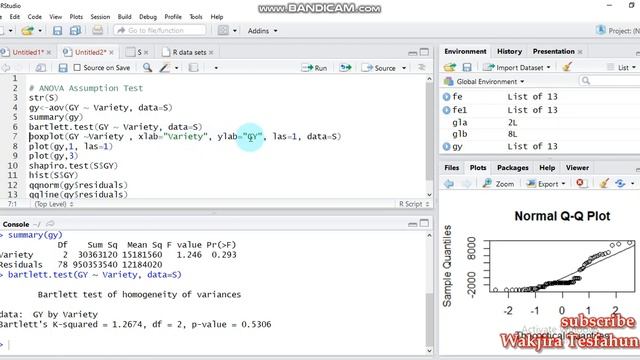This screenshot has height=360, width=640.
Task: Switch to the Packages tab
Action: pos(513,168)
